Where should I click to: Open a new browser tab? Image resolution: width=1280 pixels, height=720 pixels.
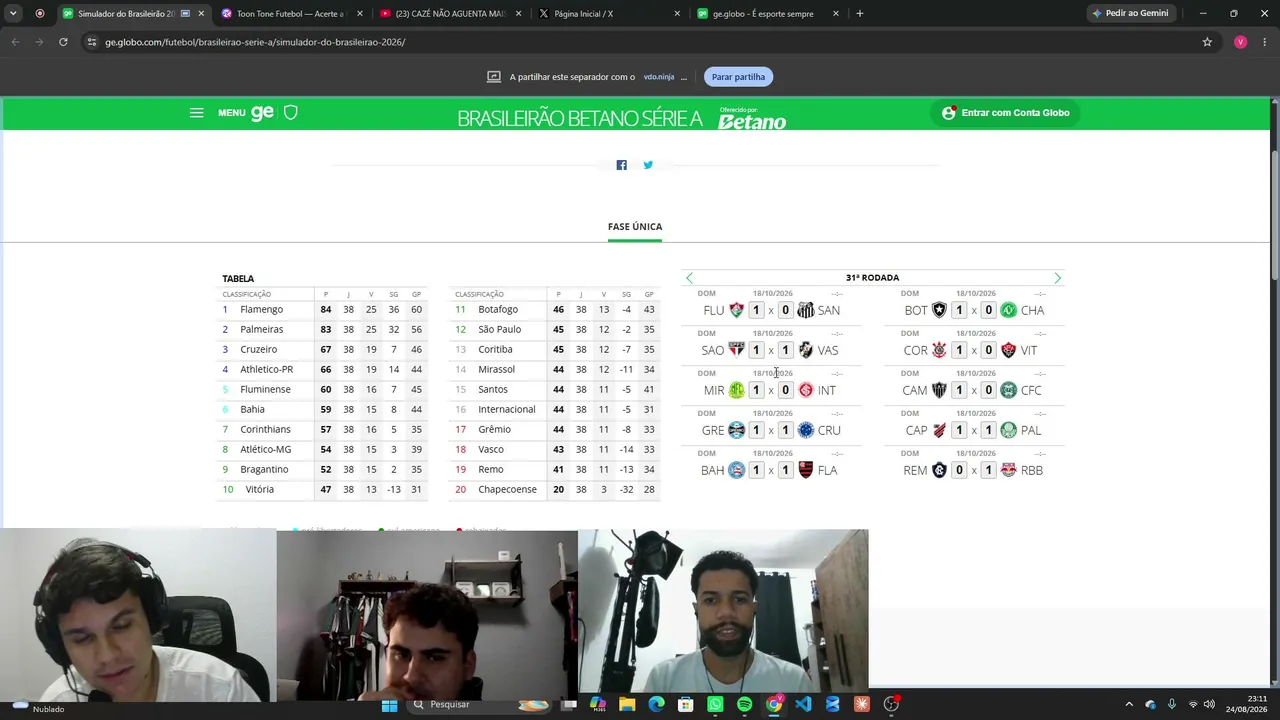click(x=859, y=14)
